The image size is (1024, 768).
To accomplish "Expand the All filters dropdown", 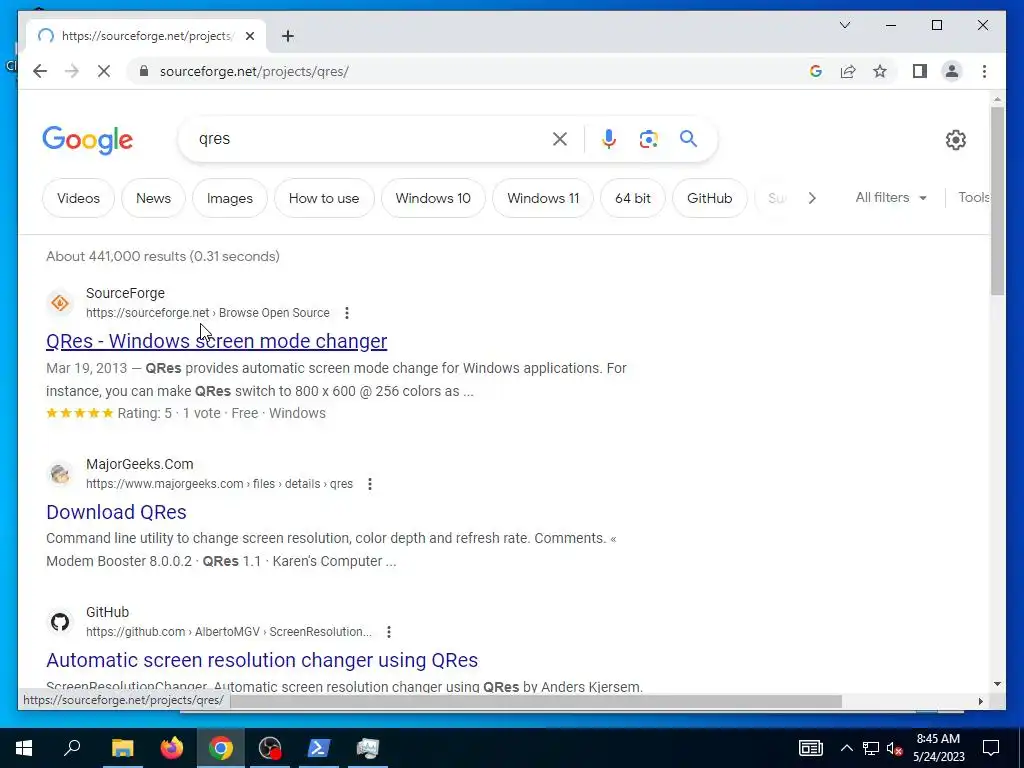I will (x=891, y=197).
